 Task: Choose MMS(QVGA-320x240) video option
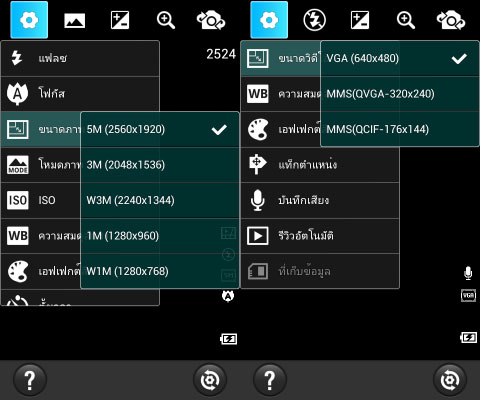tap(400, 94)
